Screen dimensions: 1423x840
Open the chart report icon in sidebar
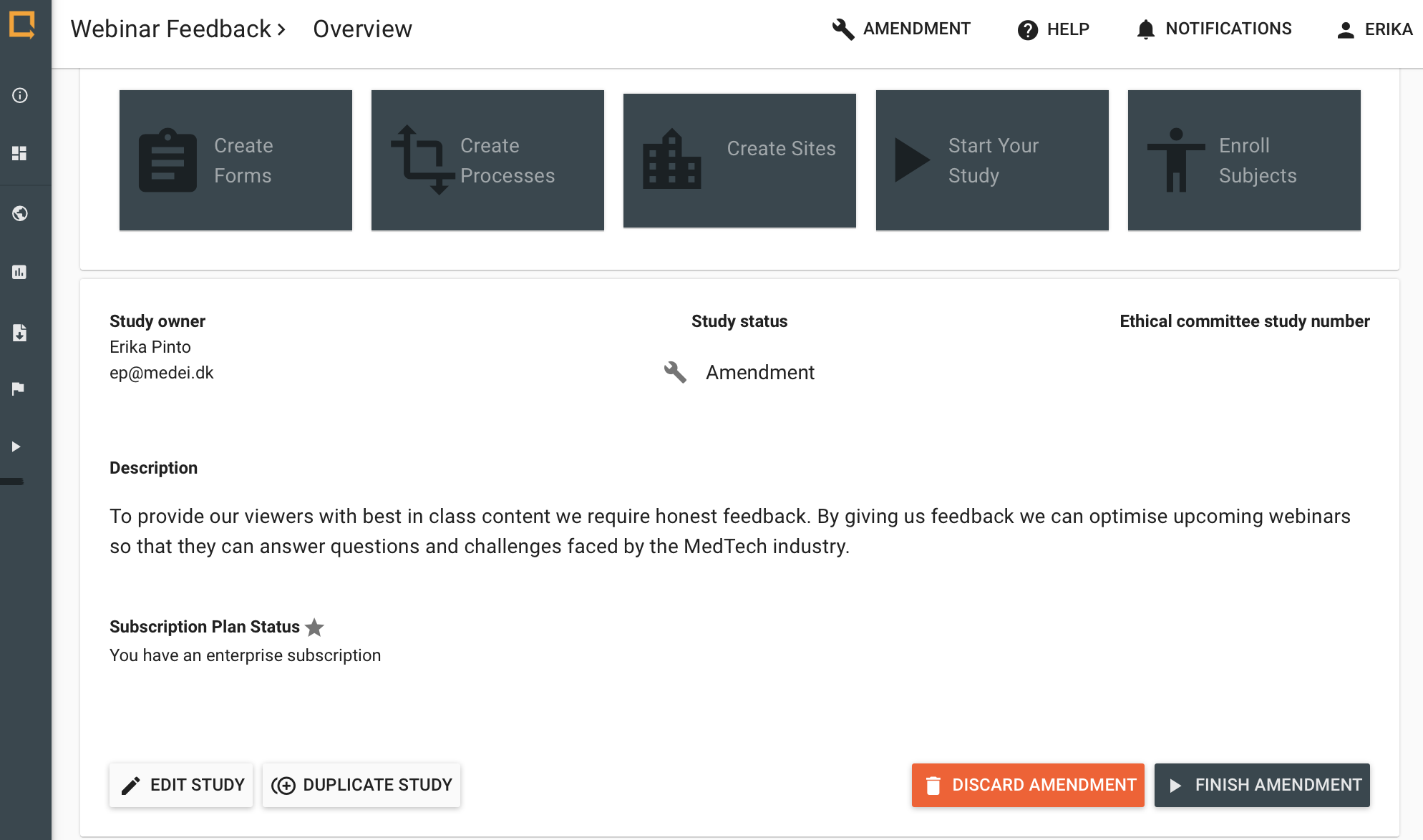(x=20, y=272)
